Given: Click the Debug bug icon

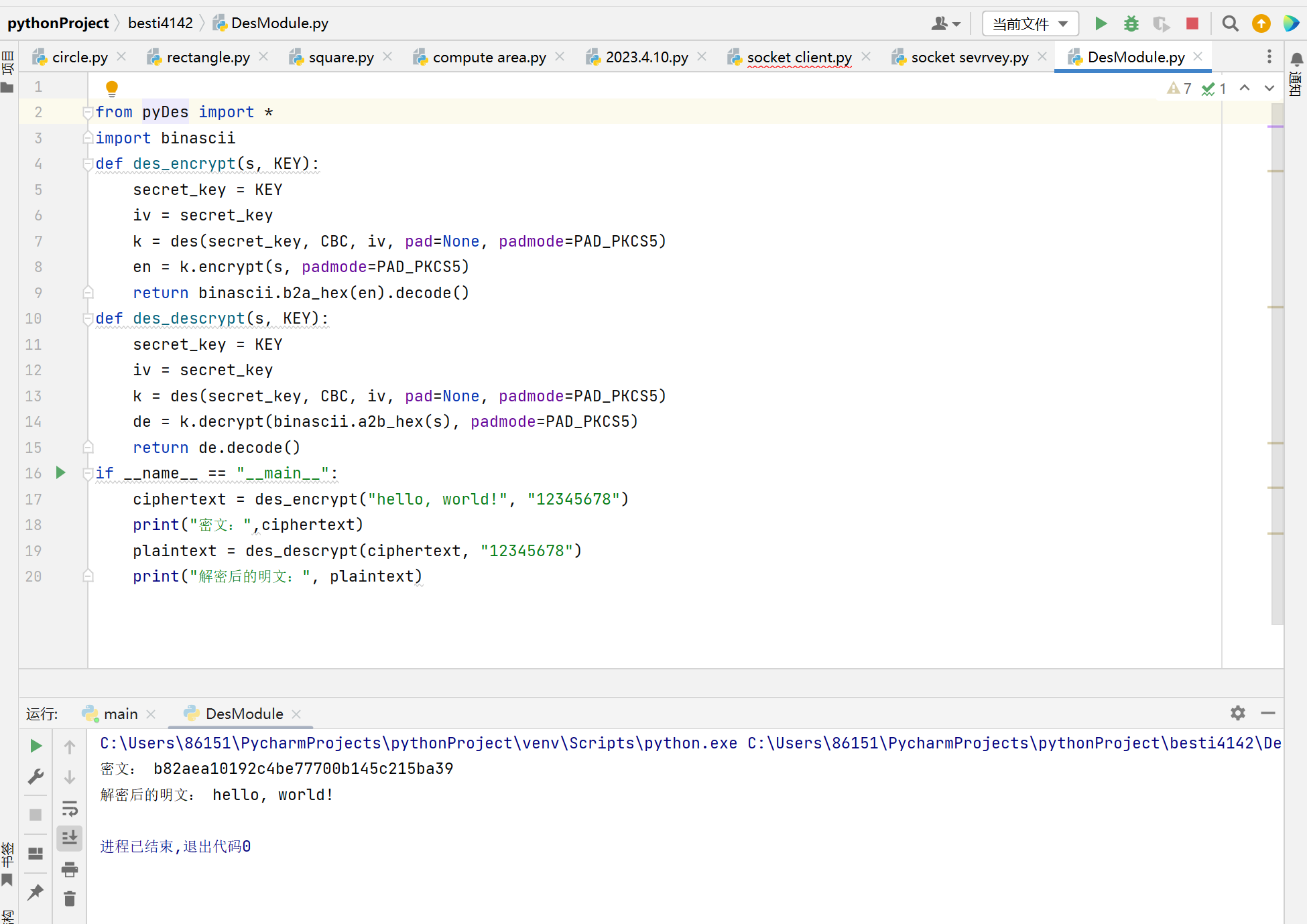Looking at the screenshot, I should click(1131, 24).
